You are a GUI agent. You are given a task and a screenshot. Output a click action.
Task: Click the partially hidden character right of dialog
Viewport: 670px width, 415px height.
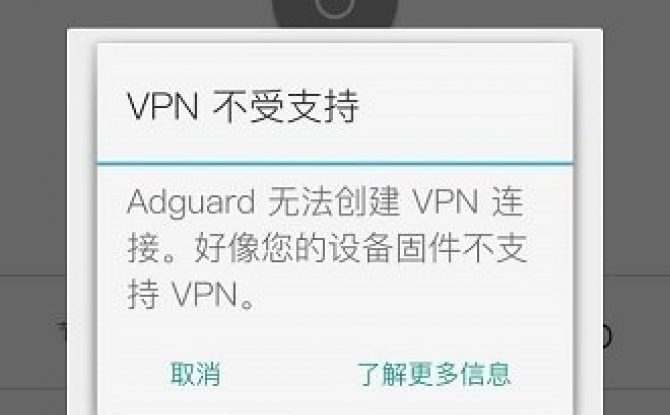click(608, 336)
